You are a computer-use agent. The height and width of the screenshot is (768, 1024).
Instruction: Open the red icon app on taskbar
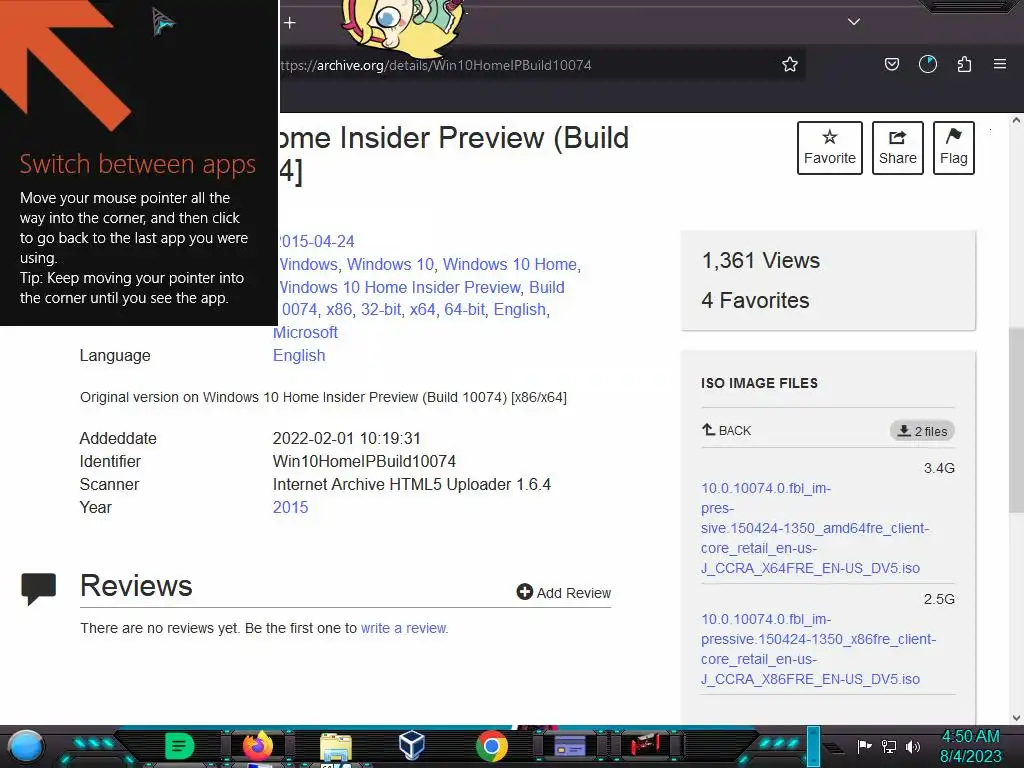pos(645,745)
